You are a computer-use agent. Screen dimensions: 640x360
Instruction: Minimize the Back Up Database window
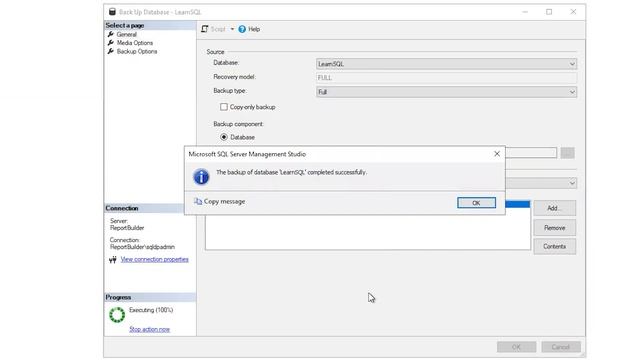(525, 12)
